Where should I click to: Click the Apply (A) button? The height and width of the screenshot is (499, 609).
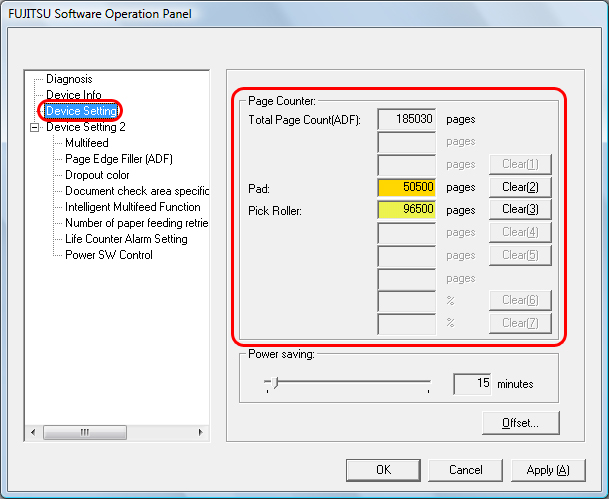(x=548, y=470)
